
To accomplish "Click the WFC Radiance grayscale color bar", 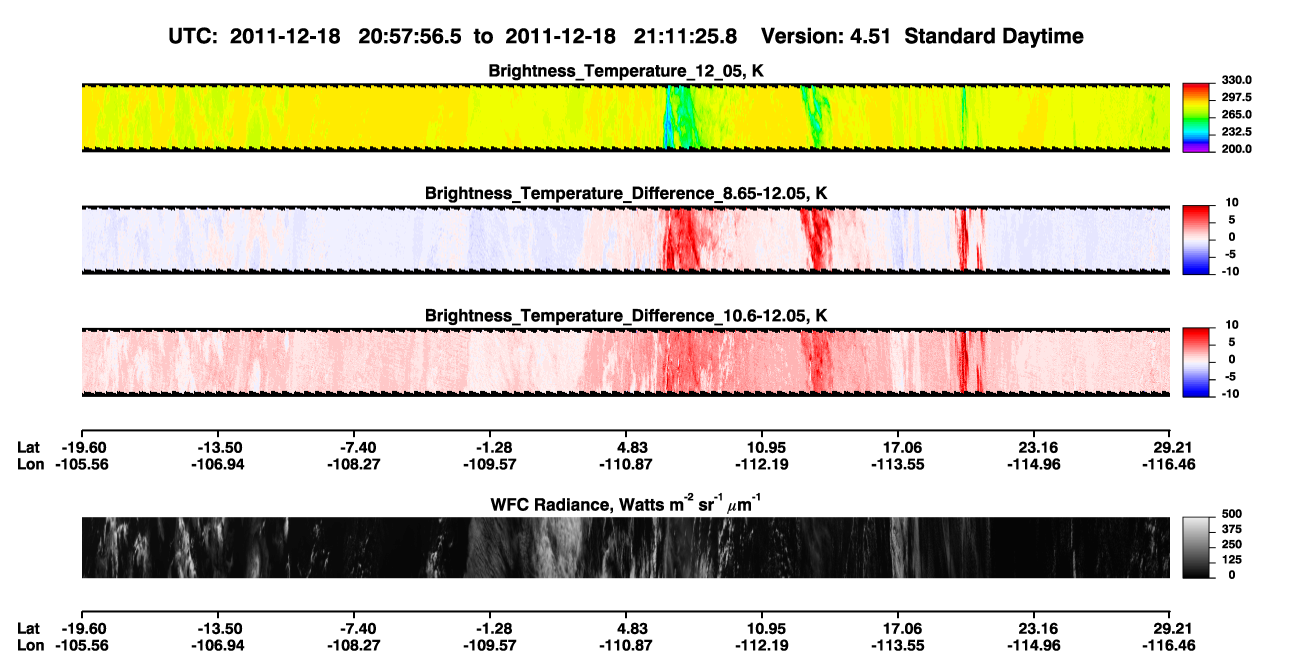I will [x=1196, y=547].
